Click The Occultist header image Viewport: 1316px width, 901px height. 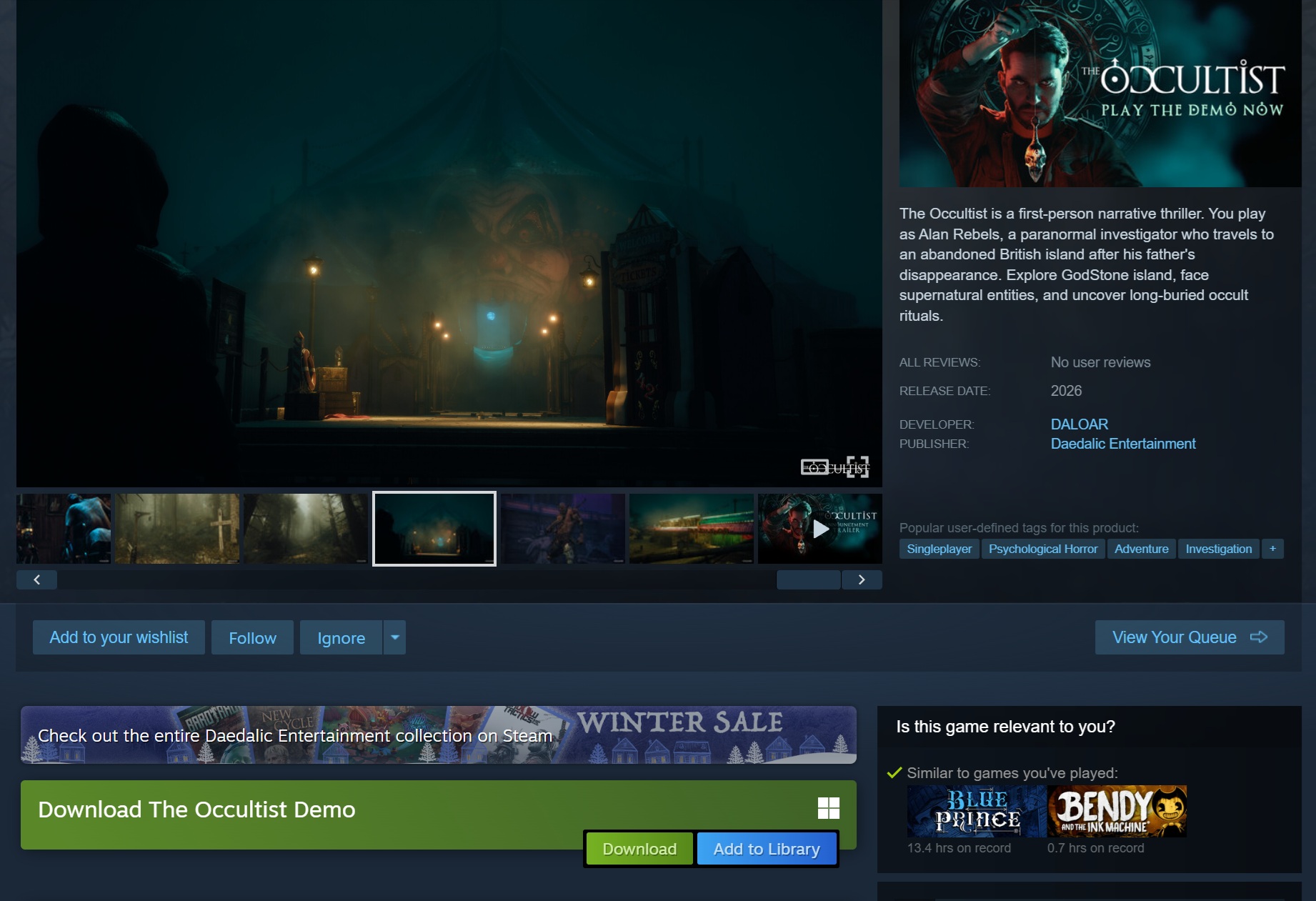point(1100,94)
